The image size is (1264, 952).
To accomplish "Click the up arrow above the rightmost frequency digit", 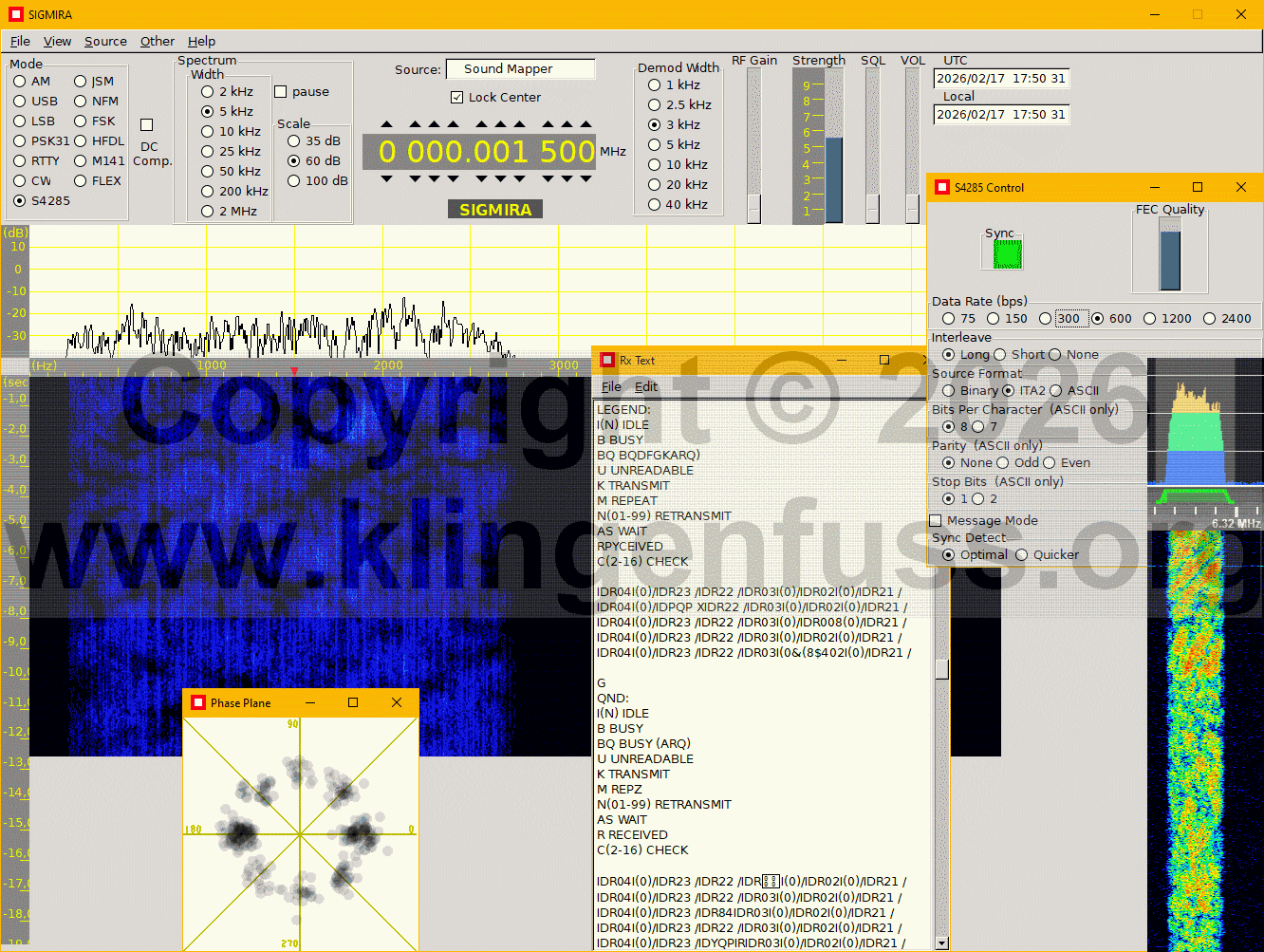I will (x=586, y=124).
